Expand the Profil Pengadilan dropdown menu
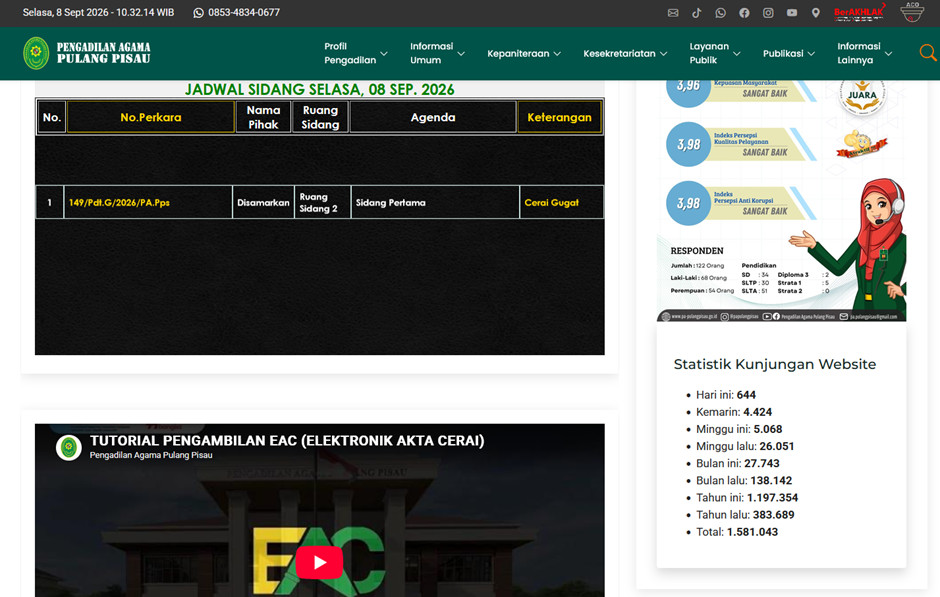940x597 pixels. click(x=355, y=53)
